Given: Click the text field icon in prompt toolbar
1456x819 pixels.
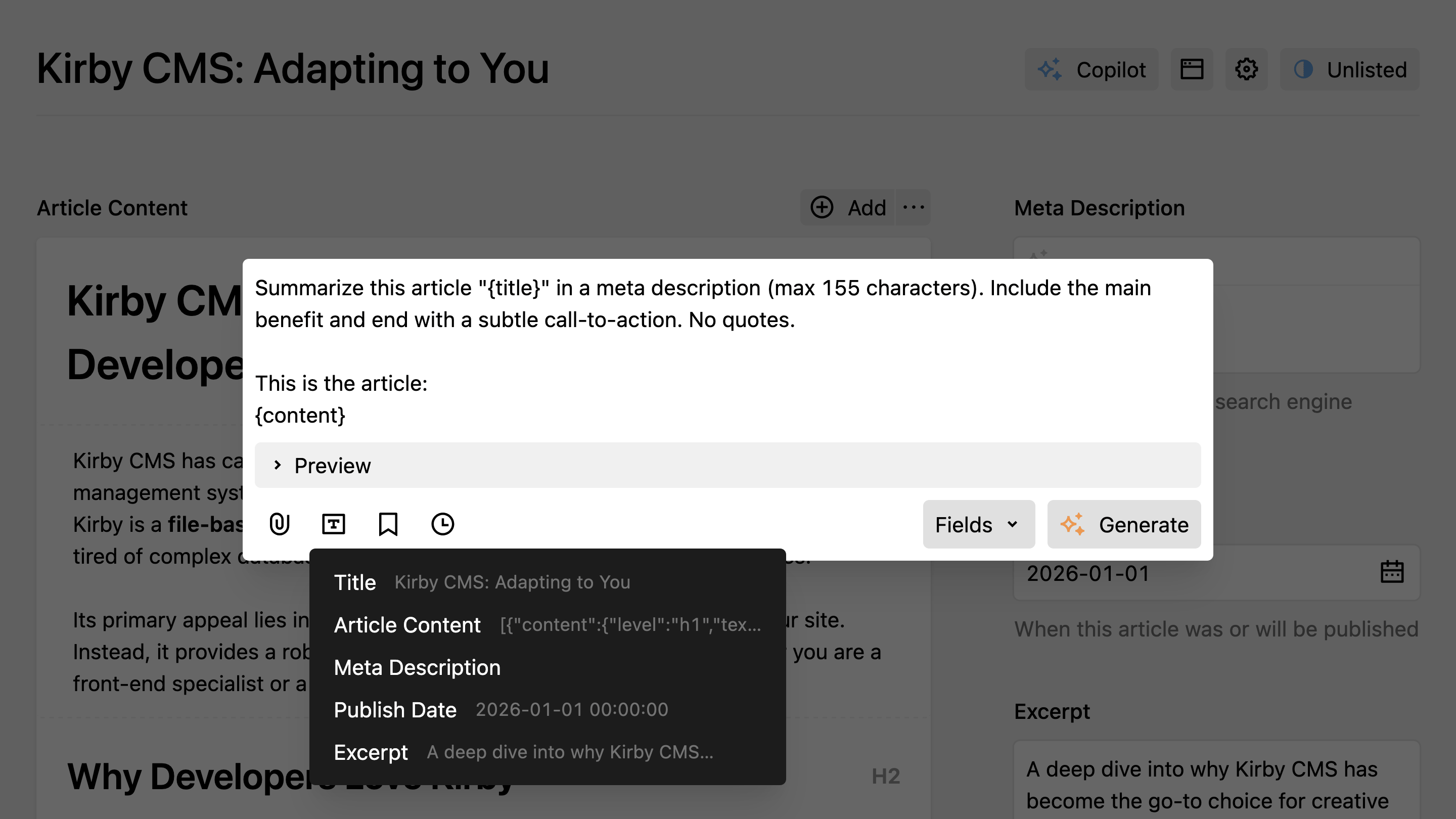Looking at the screenshot, I should point(334,524).
